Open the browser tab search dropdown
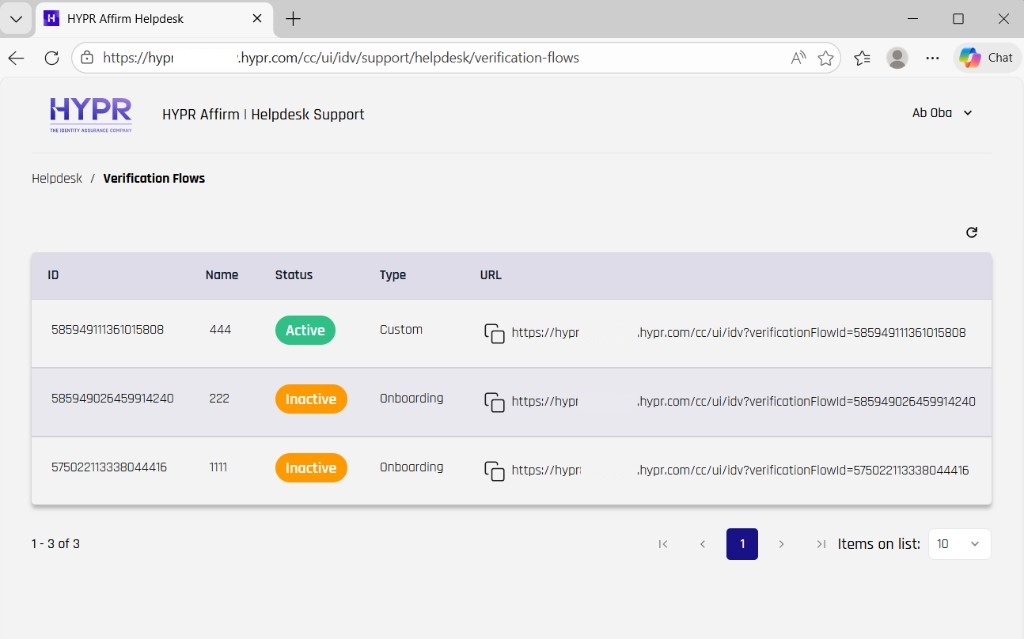The image size is (1024, 639). 16,19
